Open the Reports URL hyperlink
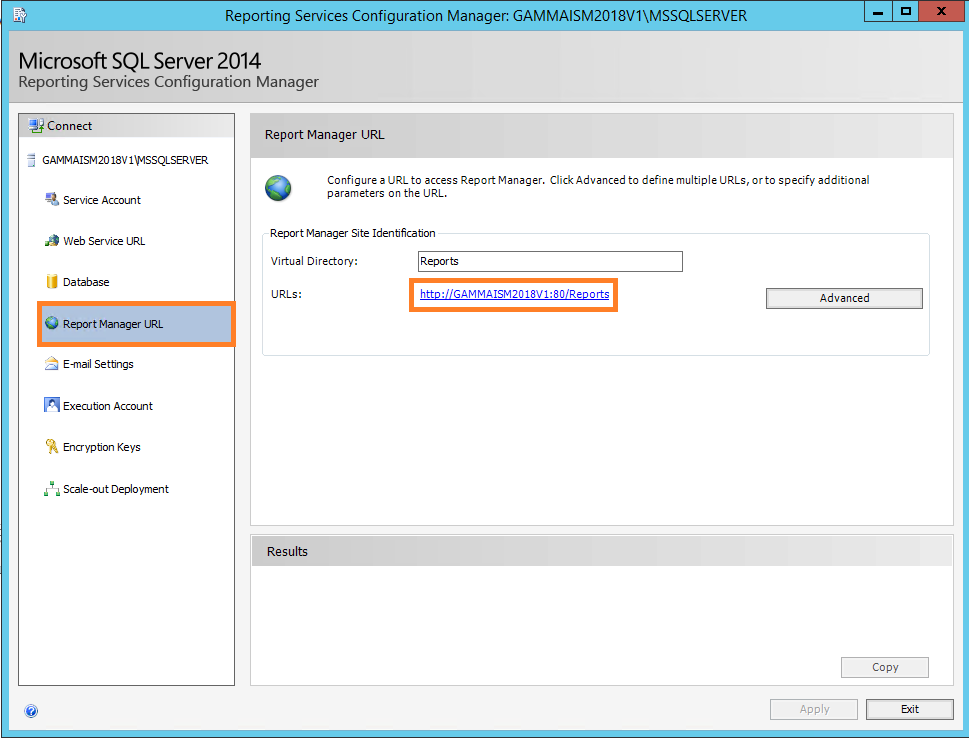969x738 pixels. (x=513, y=294)
